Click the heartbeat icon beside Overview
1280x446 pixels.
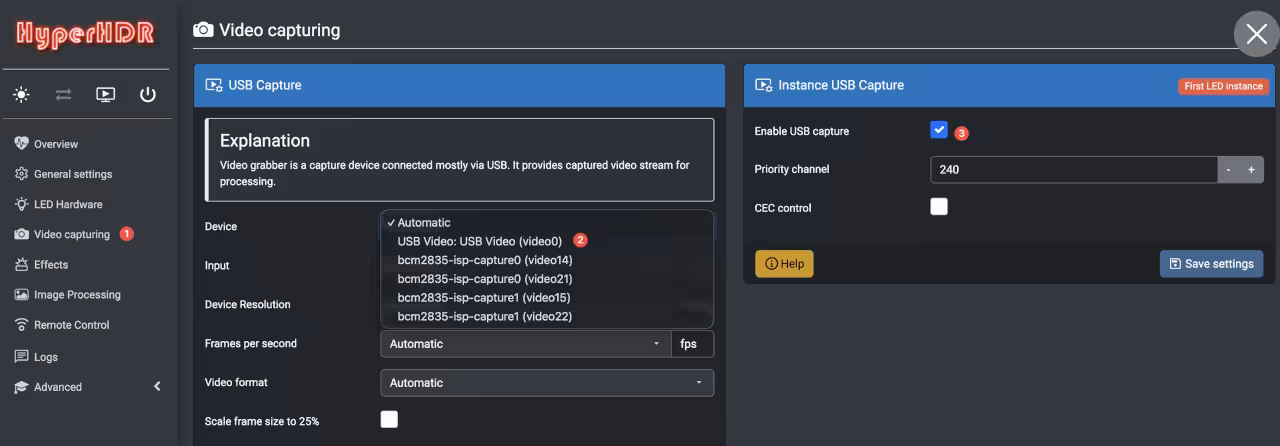22,143
